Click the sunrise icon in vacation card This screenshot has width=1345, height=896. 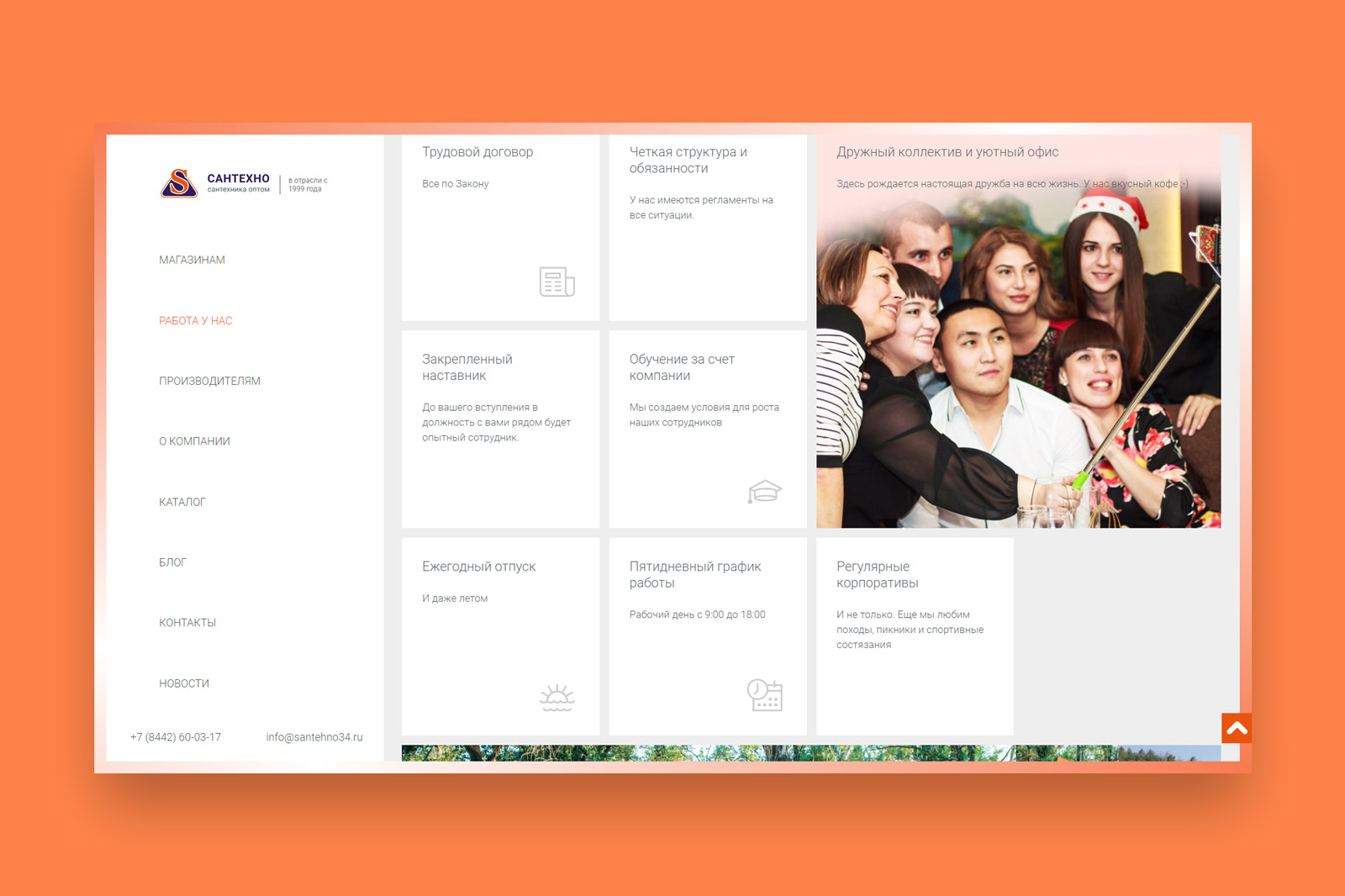click(556, 697)
